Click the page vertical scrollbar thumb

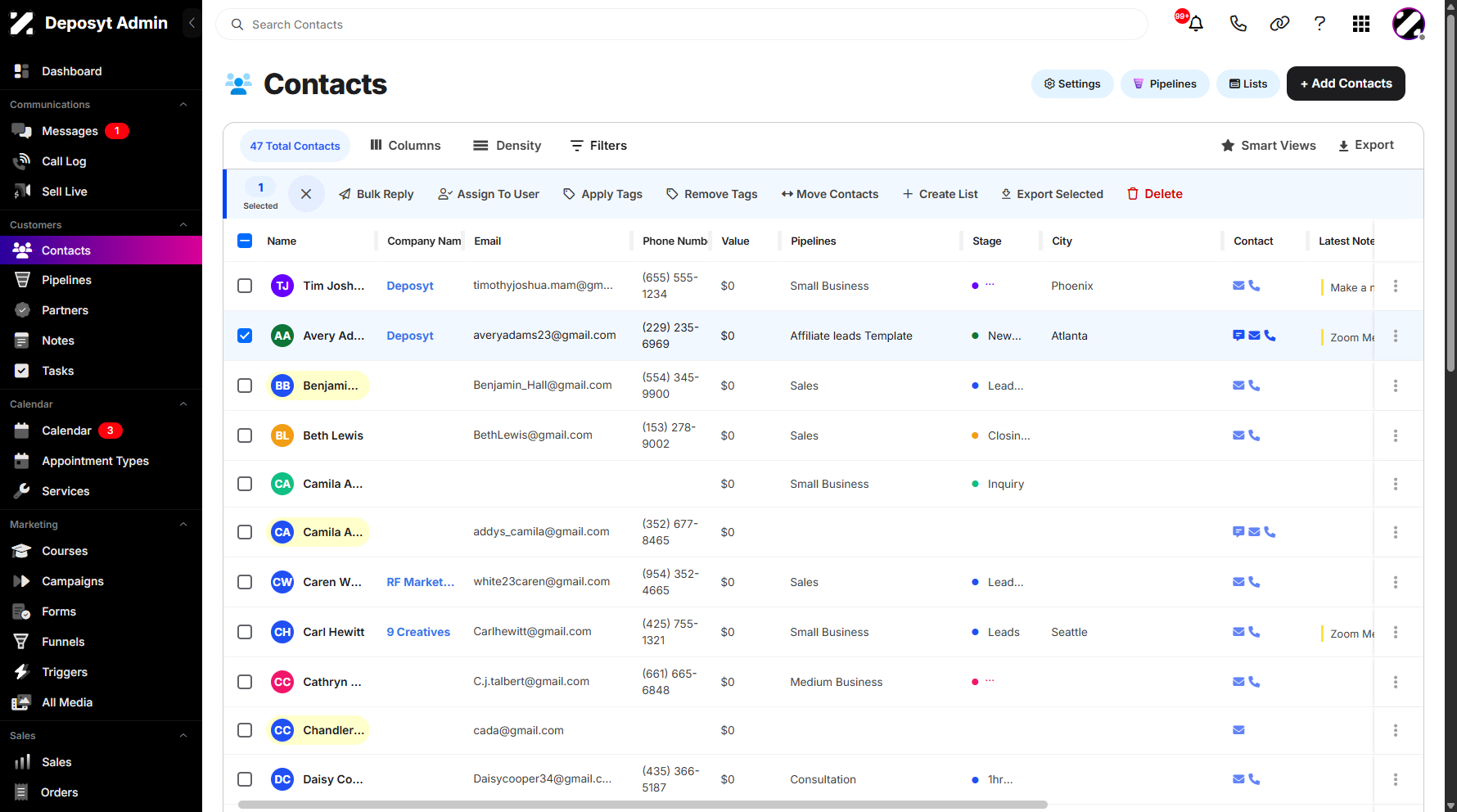click(x=1450, y=192)
